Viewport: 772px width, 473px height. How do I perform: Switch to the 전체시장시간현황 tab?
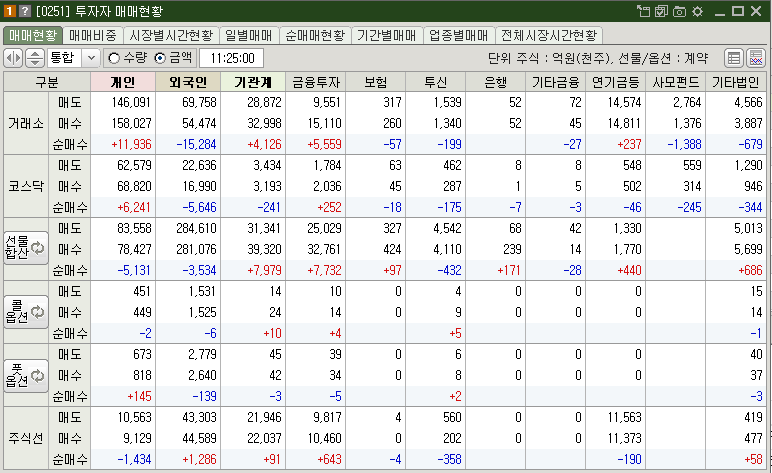549,35
